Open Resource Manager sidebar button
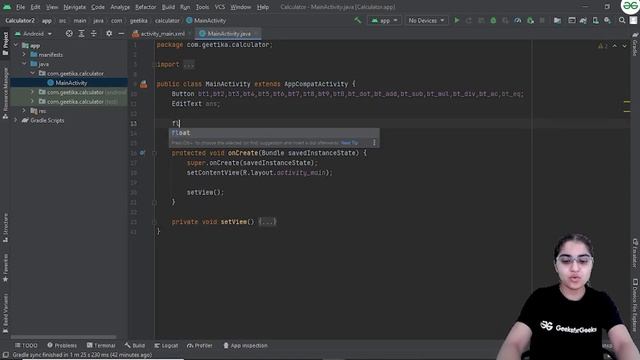The height and width of the screenshot is (360, 640). [x=5, y=93]
